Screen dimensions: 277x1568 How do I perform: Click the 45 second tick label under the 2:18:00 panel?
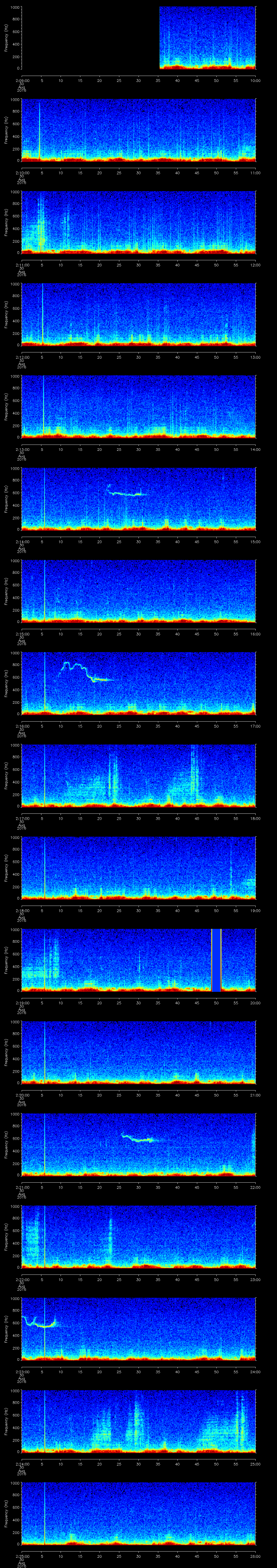[197, 910]
